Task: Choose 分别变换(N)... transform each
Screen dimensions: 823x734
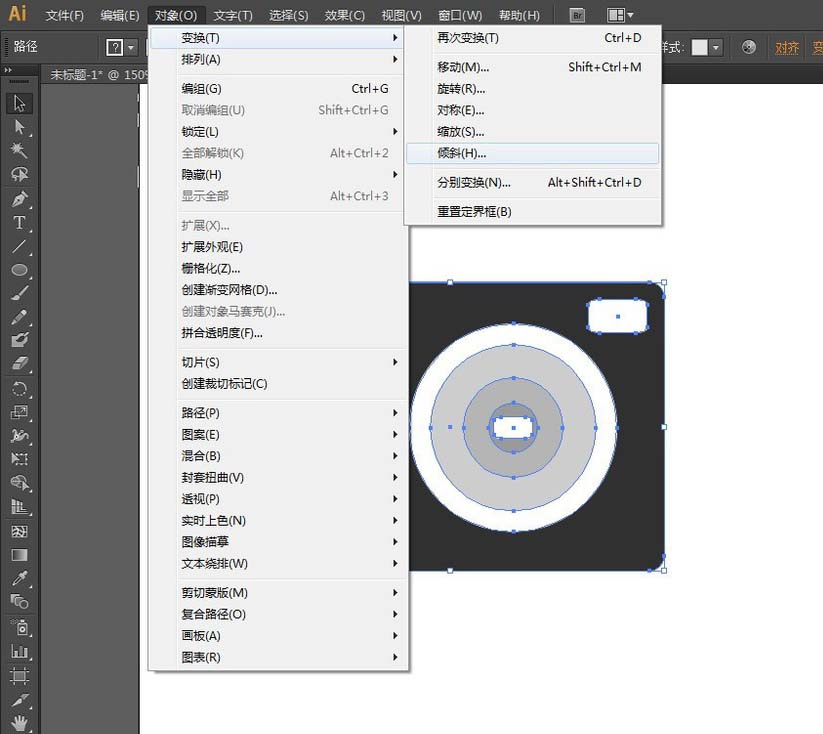Action: click(x=532, y=183)
